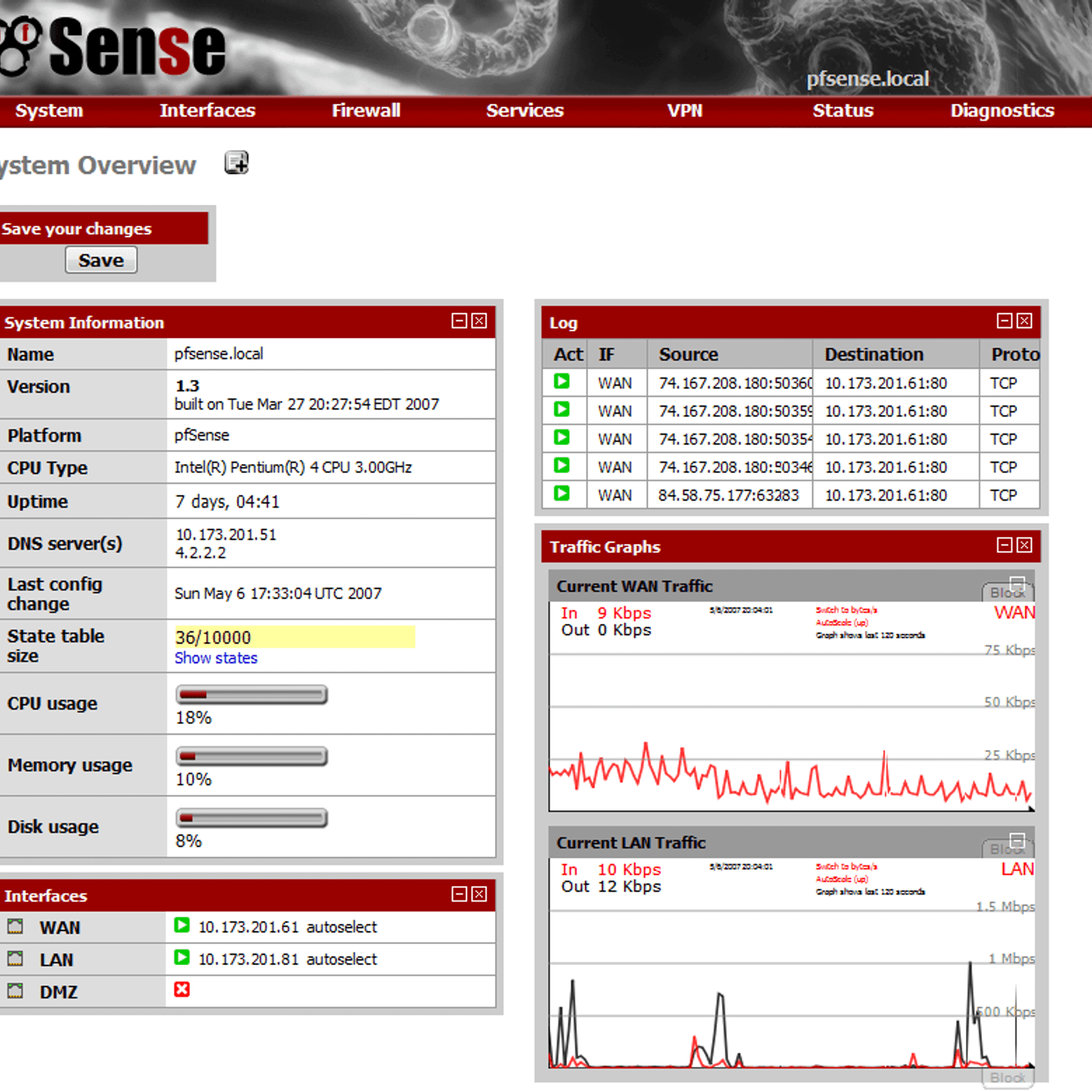
Task: Click pass icon for log source port 50359
Action: 562,409
